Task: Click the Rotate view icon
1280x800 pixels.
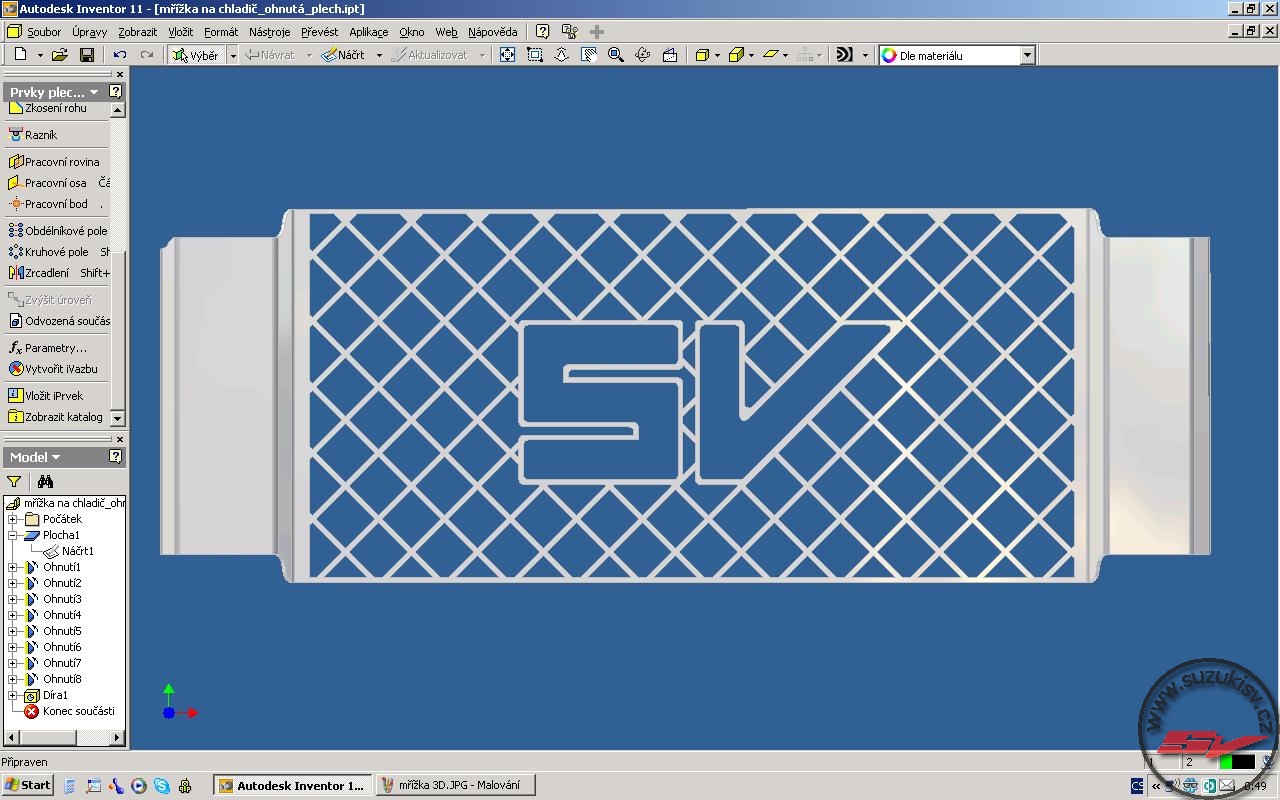Action: click(x=643, y=55)
